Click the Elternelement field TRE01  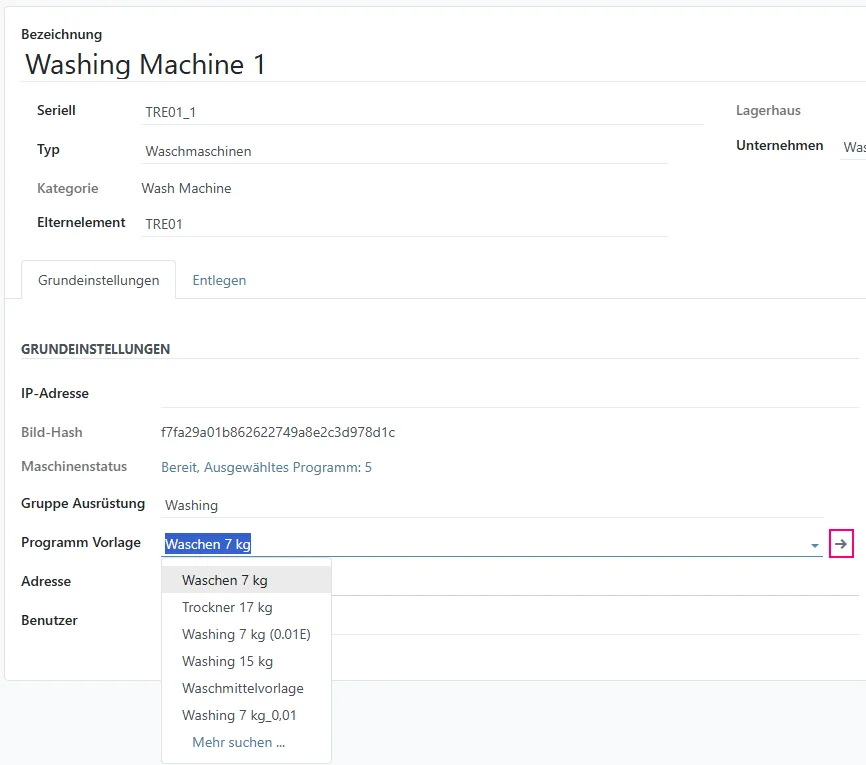click(x=300, y=223)
